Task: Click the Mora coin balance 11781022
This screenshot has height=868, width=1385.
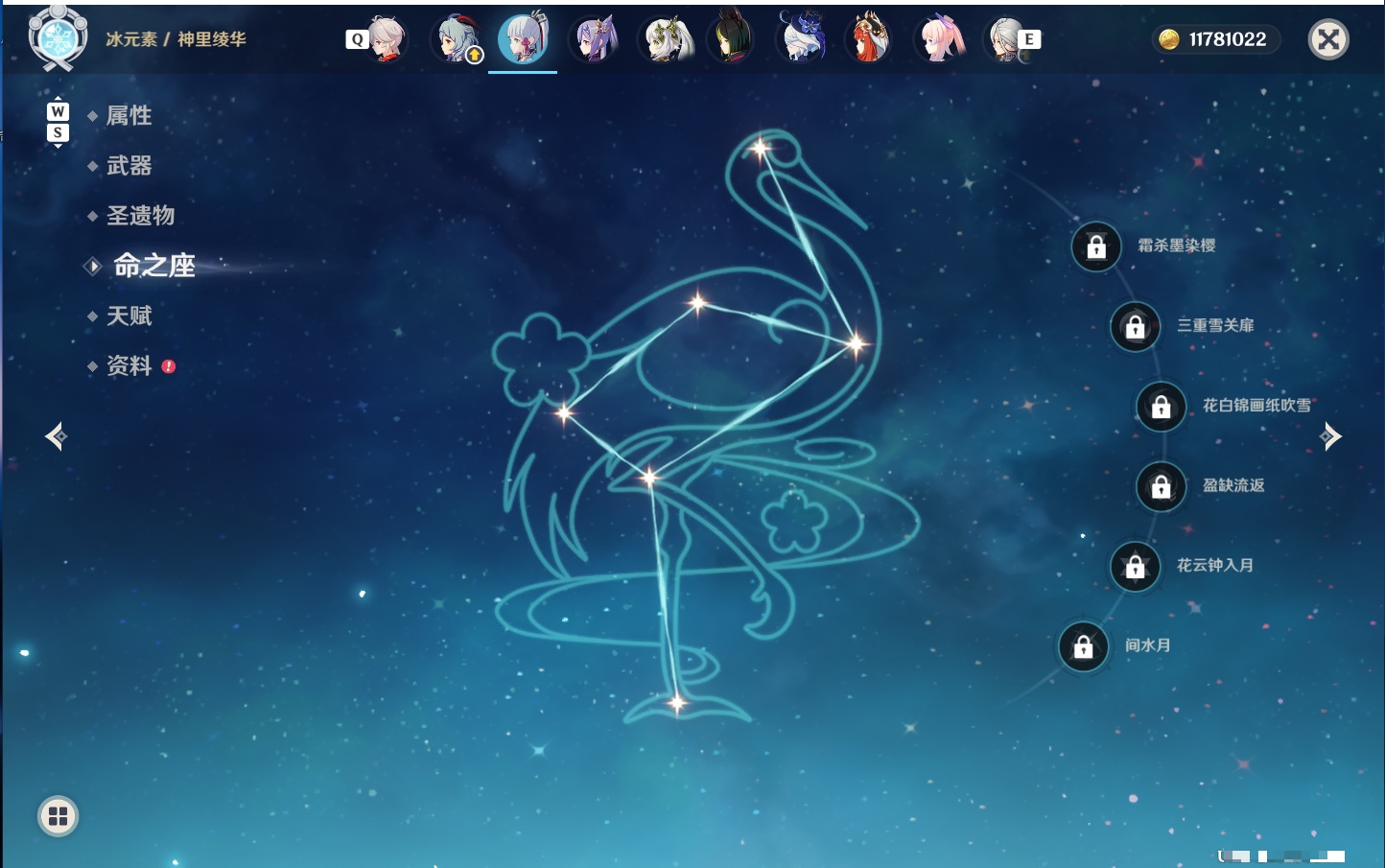Action: tap(1214, 39)
